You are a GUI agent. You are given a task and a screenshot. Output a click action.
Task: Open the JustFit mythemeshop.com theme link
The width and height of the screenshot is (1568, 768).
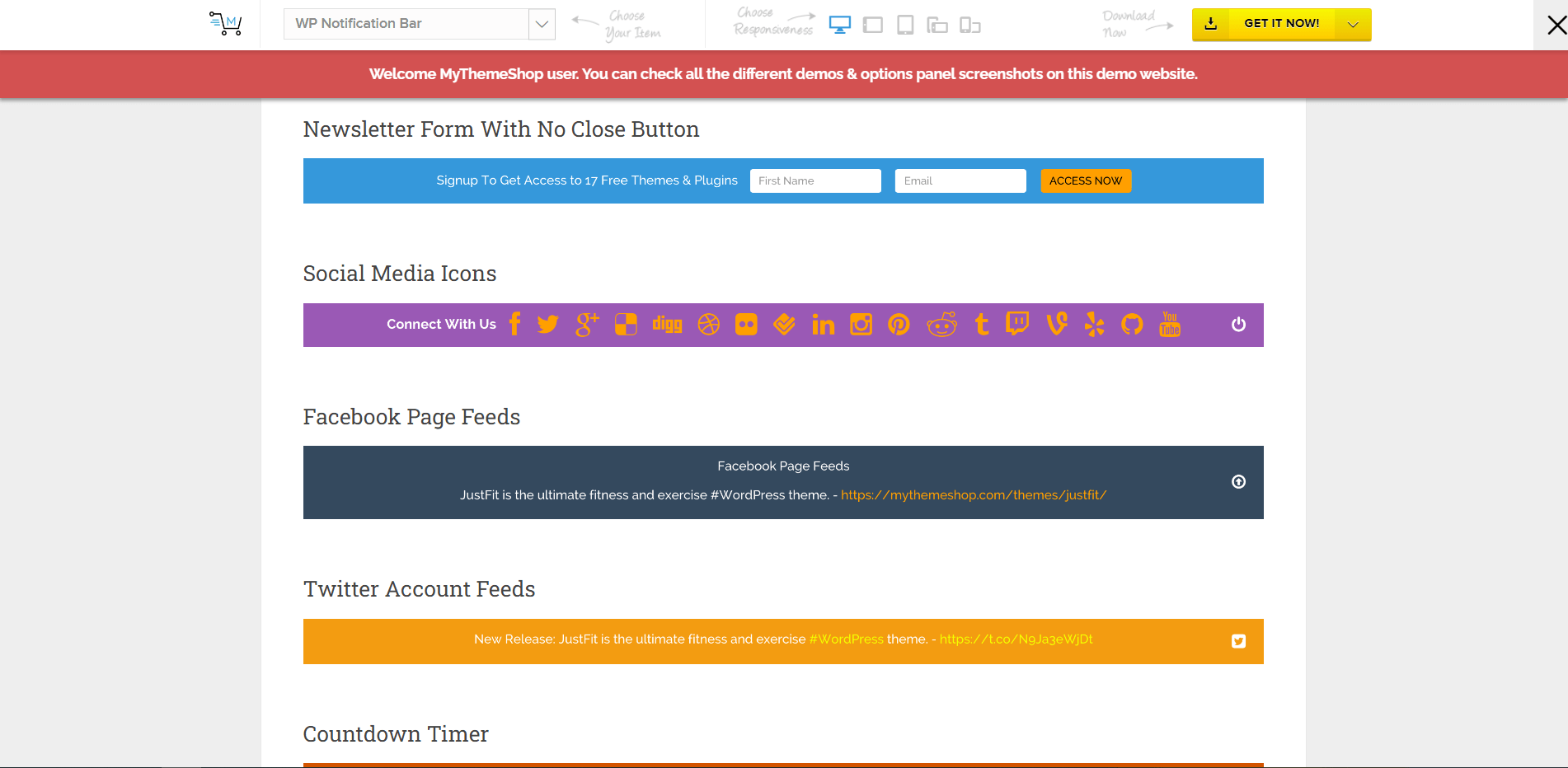pyautogui.click(x=973, y=495)
